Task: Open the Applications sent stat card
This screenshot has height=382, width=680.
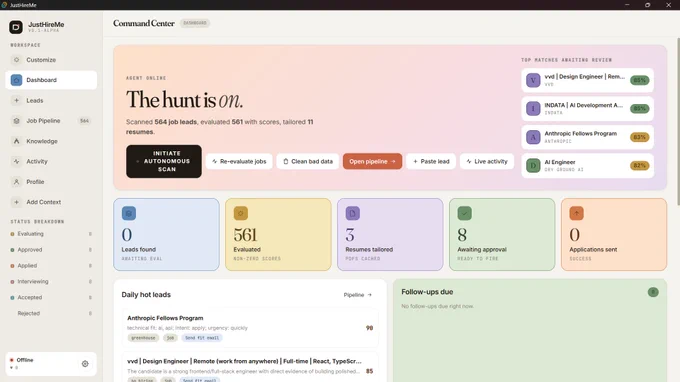Action: click(x=614, y=235)
